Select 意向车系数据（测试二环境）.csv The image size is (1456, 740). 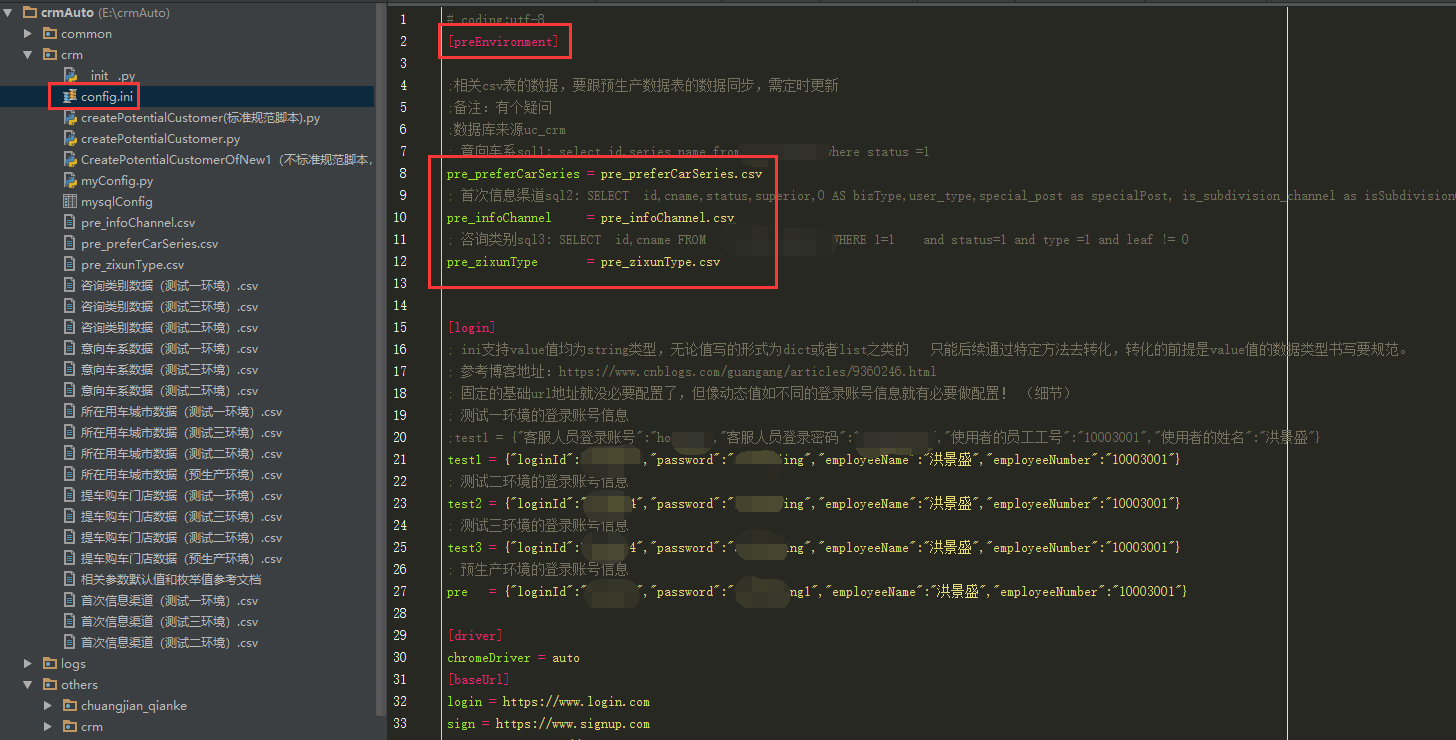click(x=169, y=391)
